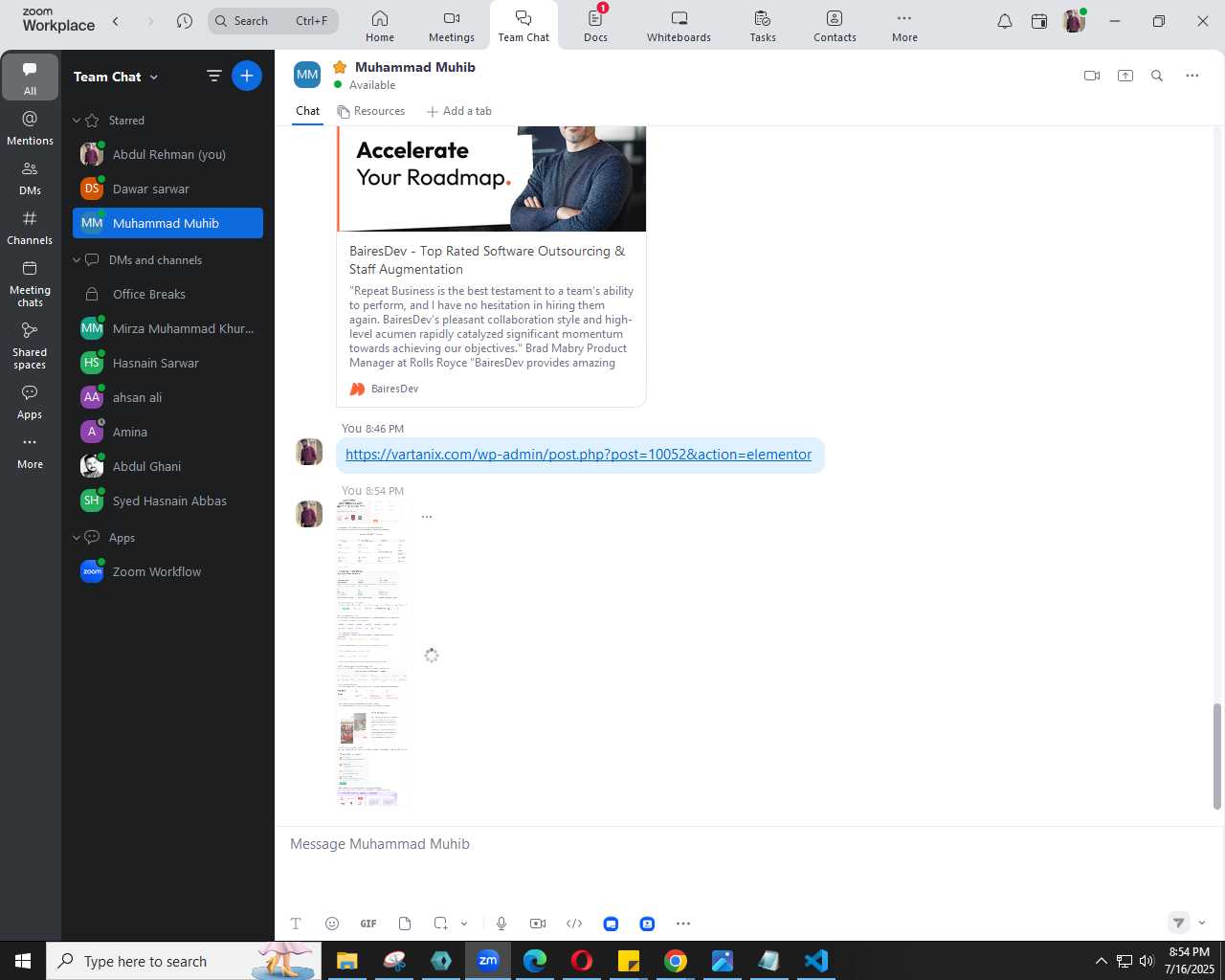Record a video message

pos(538,924)
